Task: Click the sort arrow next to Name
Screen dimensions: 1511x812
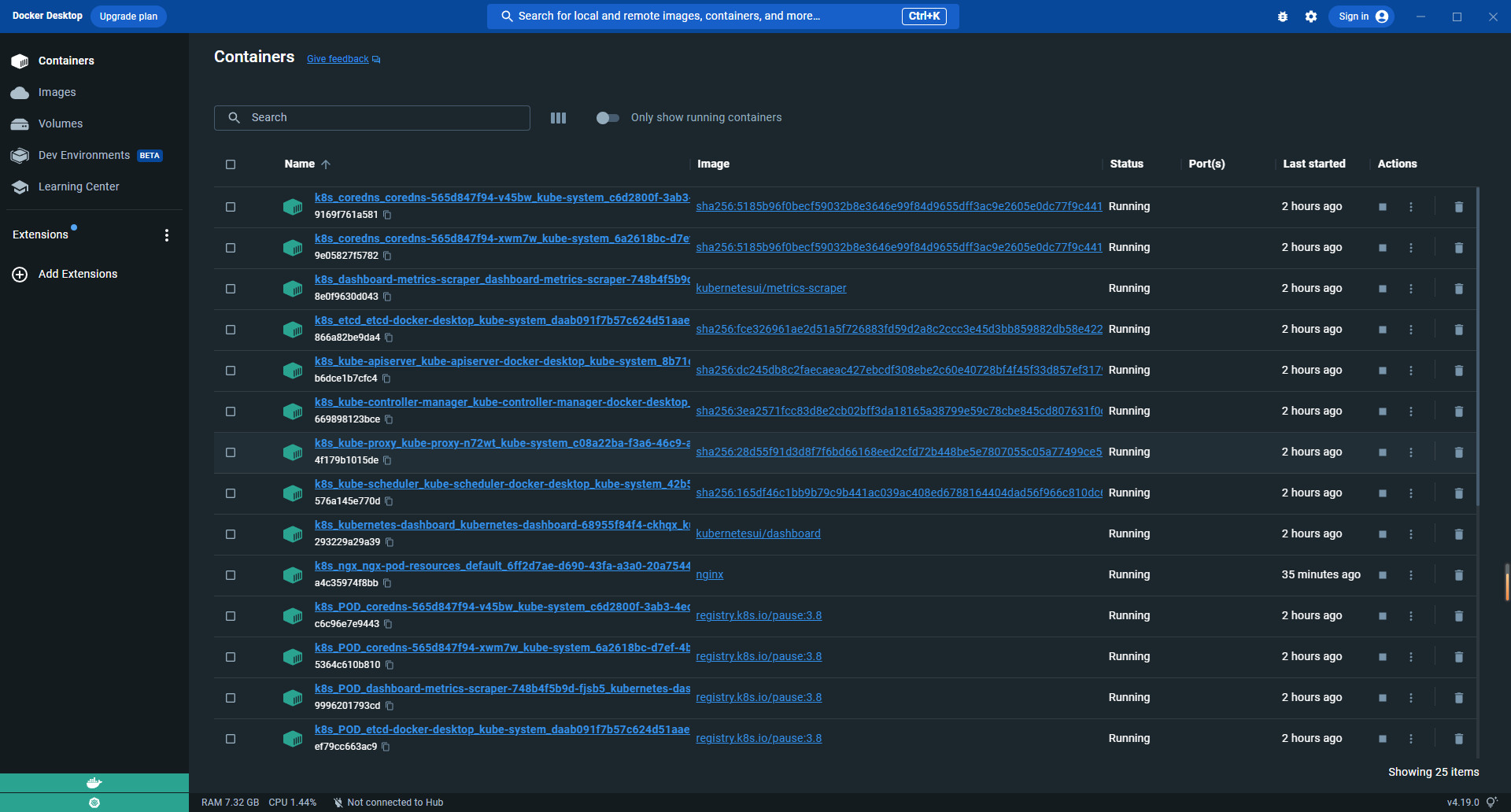Action: [326, 164]
